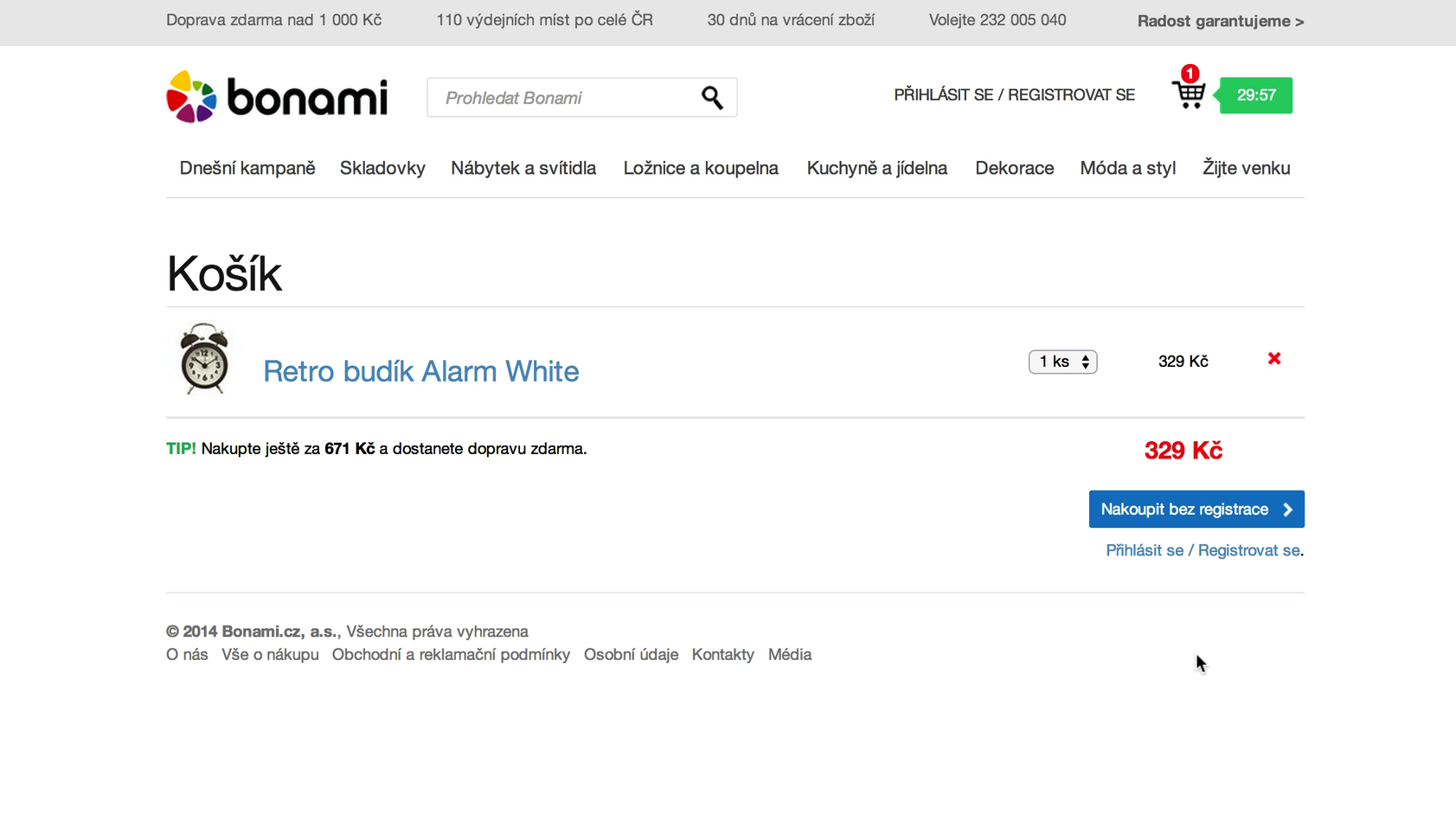Go to Móda a styl category
The width and height of the screenshot is (1456, 821).
coord(1128,168)
